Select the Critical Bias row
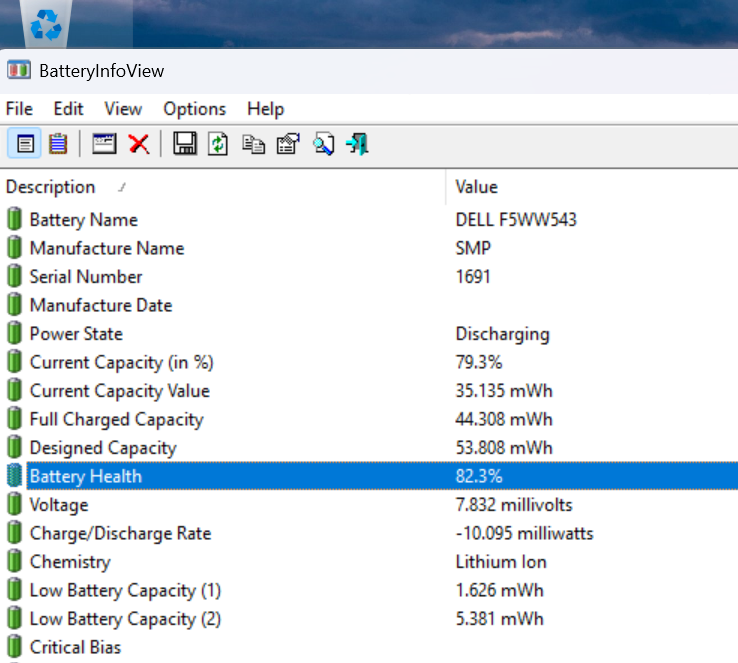The width and height of the screenshot is (738, 663). tap(369, 647)
